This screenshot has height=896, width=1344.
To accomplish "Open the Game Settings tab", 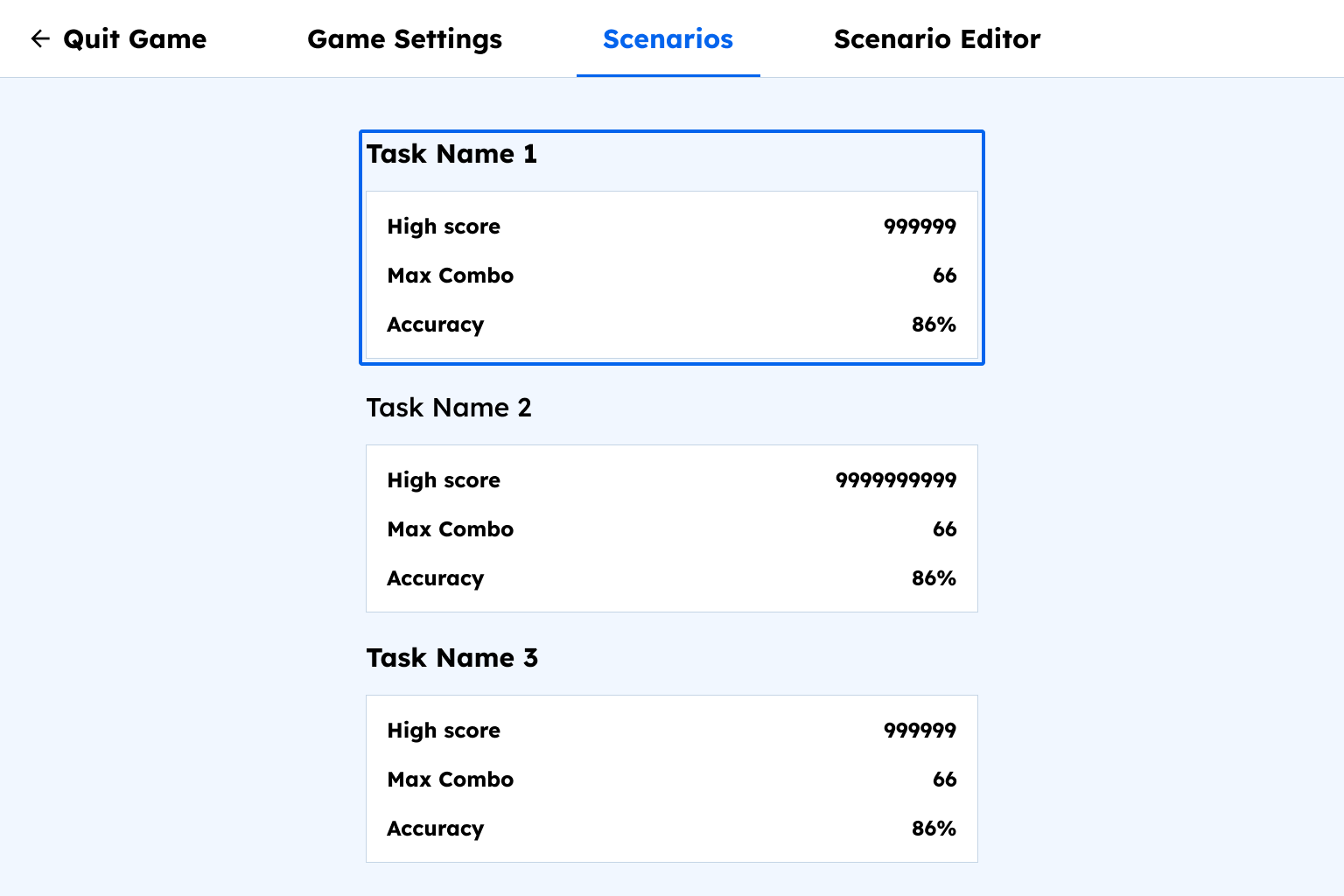I will coord(405,38).
